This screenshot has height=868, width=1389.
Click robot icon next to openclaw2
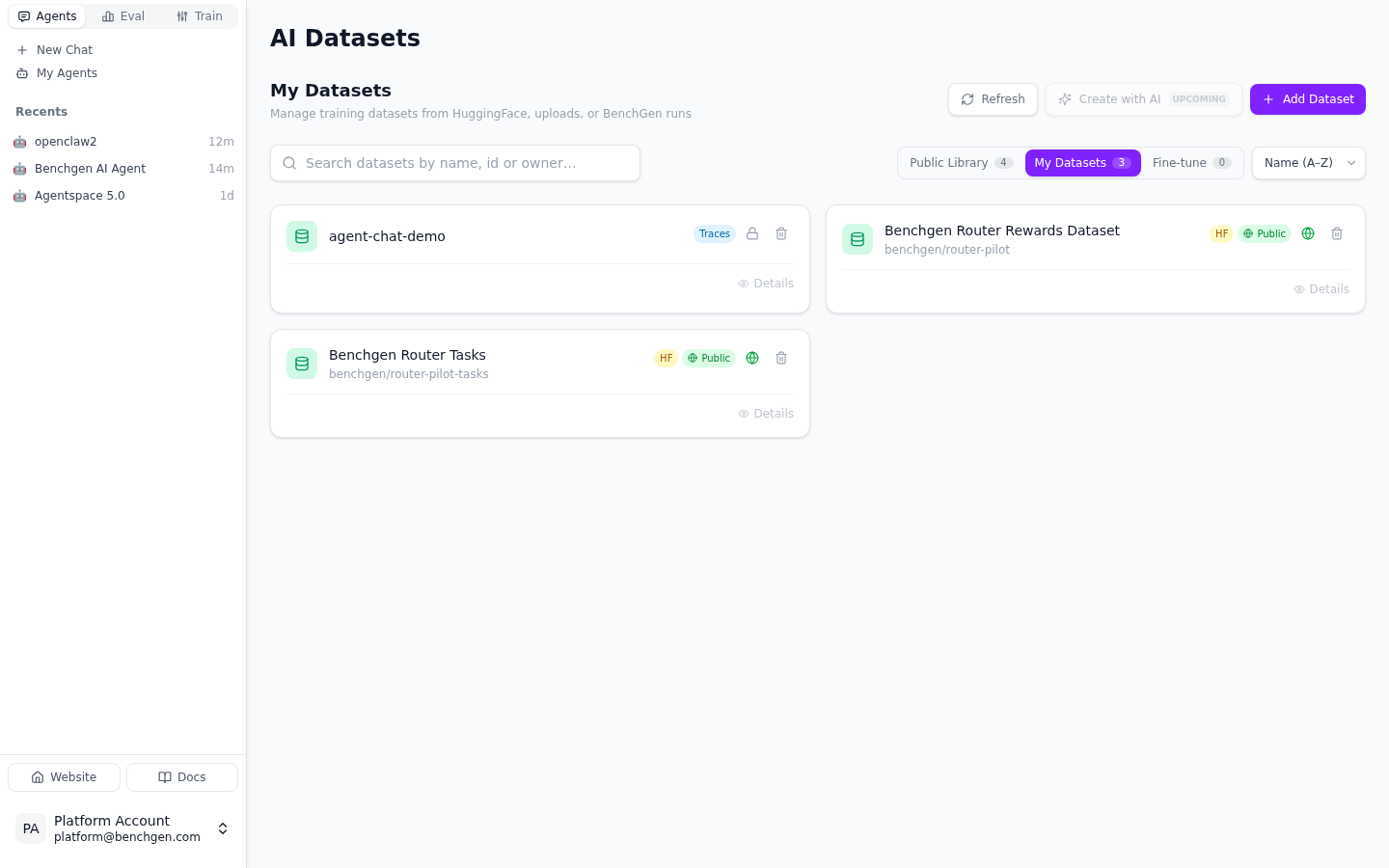pos(19,142)
